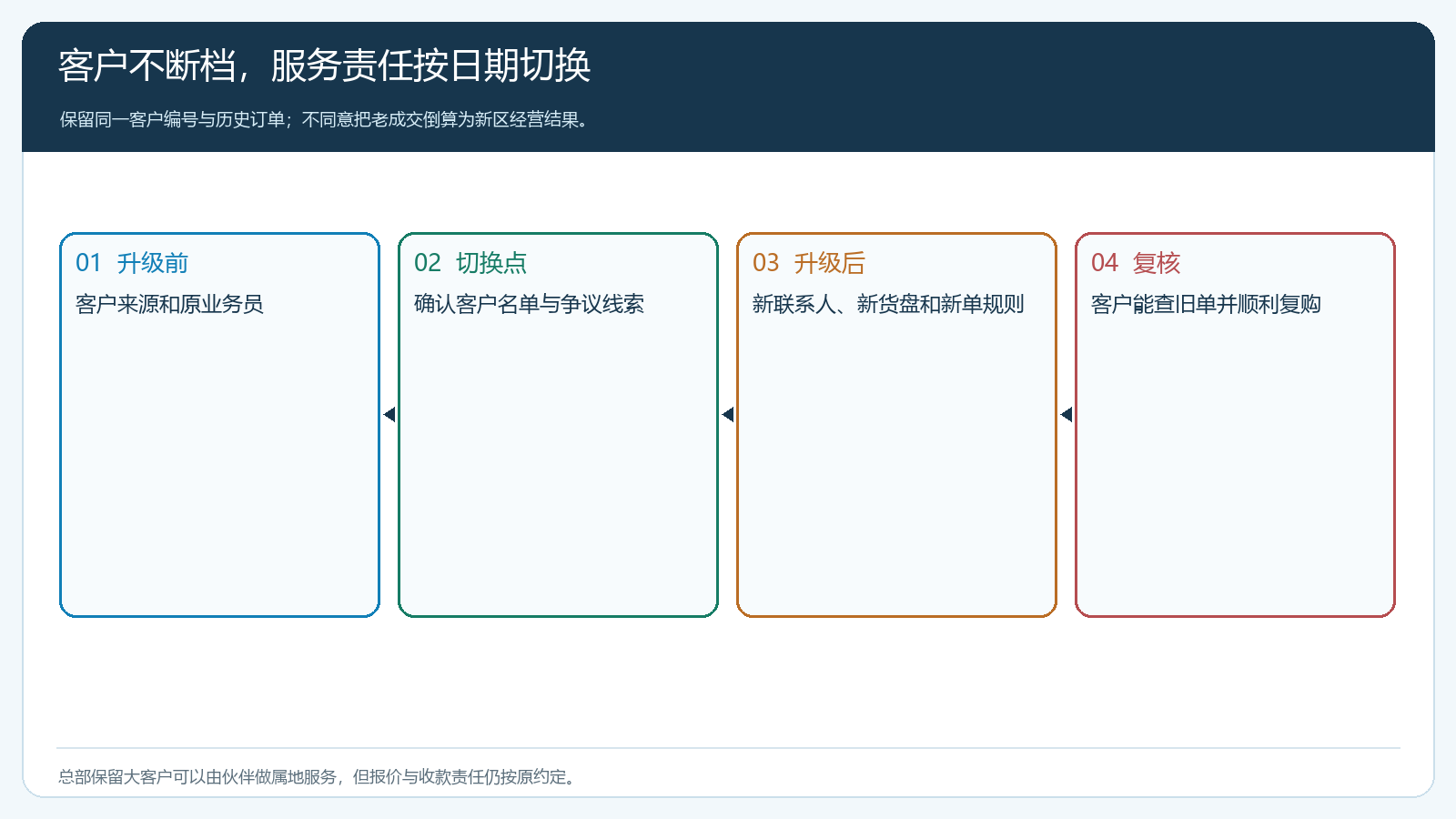Click the footer note starting with "总部保留大客户"
Image resolution: width=1456 pixels, height=819 pixels.
tap(319, 776)
